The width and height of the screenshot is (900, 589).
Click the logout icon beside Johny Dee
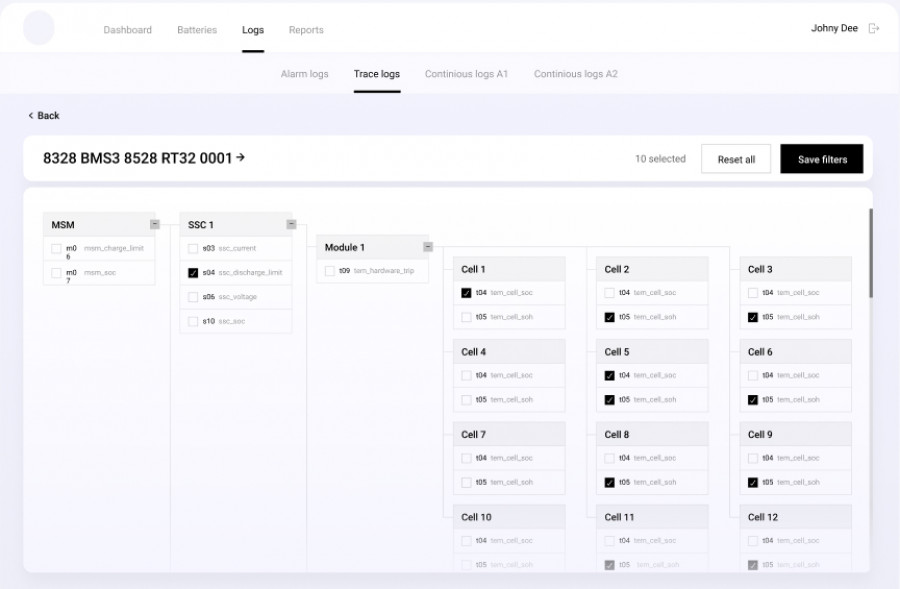point(874,29)
